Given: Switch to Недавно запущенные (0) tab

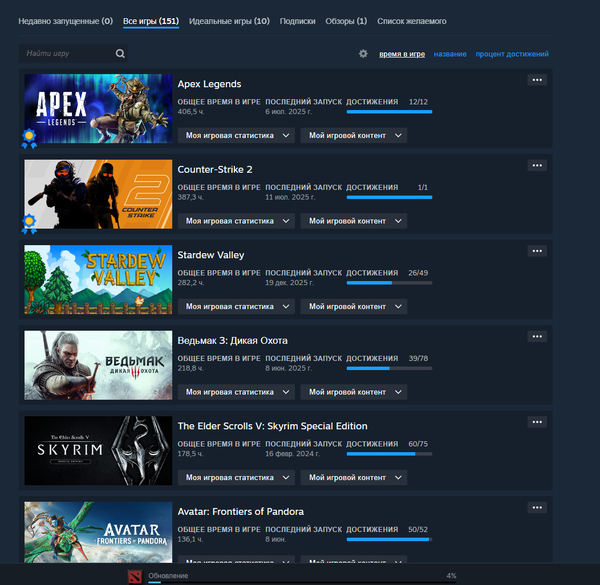Looking at the screenshot, I should coord(65,21).
